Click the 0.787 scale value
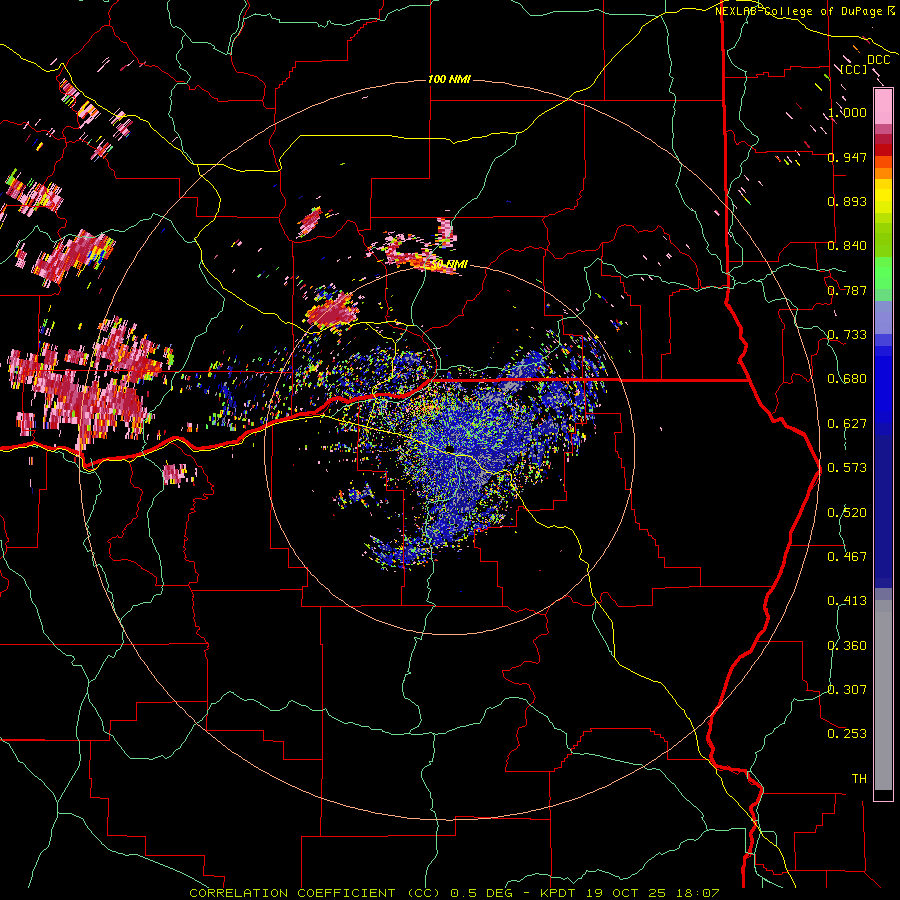Image resolution: width=900 pixels, height=900 pixels. point(847,290)
